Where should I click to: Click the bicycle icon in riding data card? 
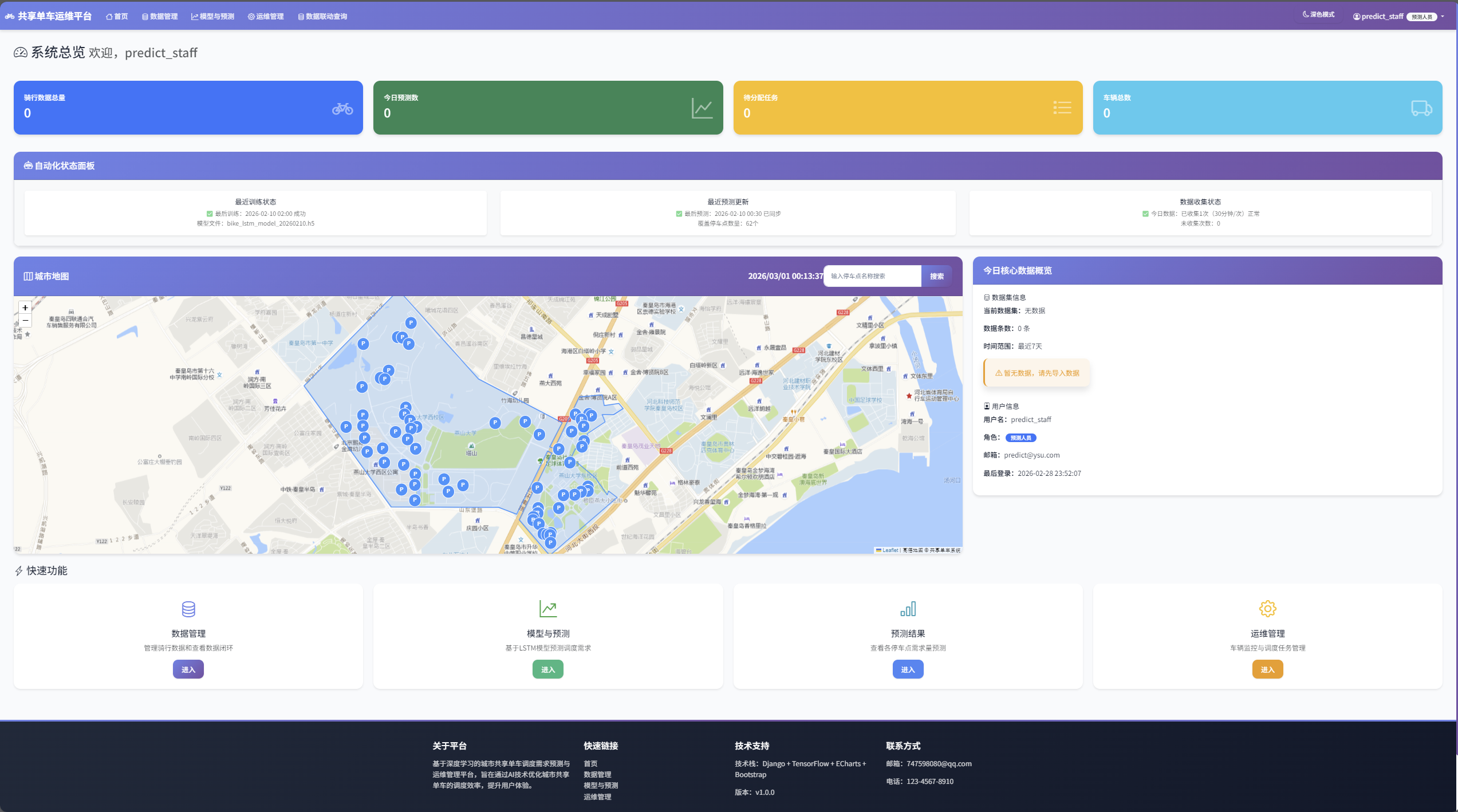click(x=342, y=108)
